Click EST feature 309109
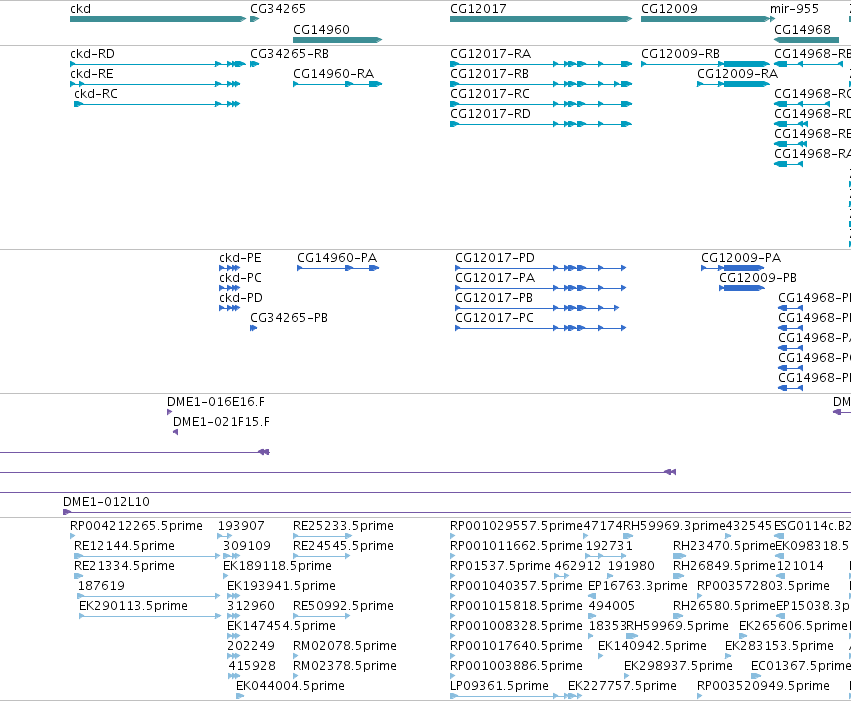 pyautogui.click(x=246, y=546)
